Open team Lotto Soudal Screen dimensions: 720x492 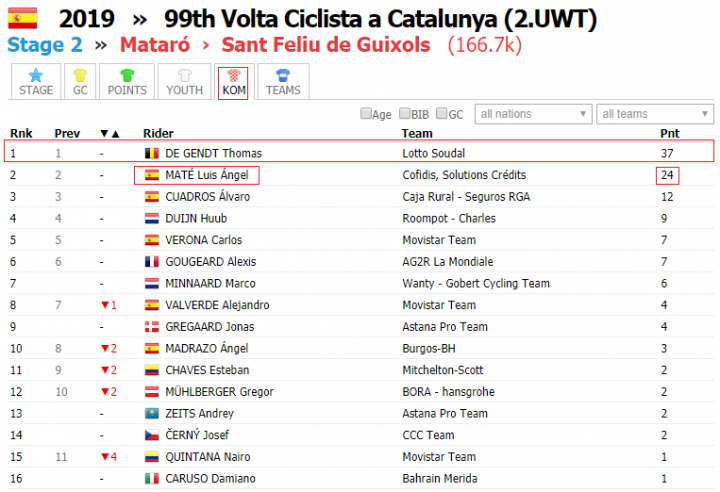point(433,153)
